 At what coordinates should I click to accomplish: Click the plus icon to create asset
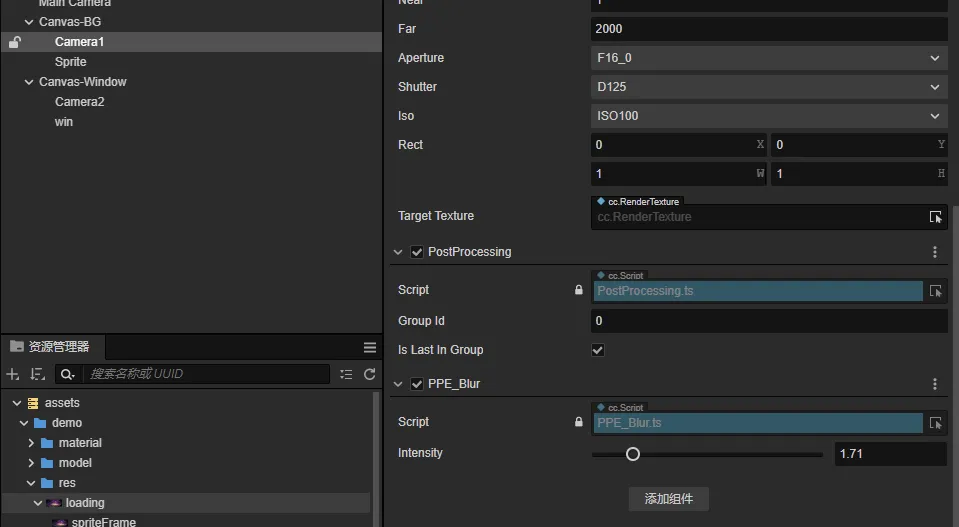(x=13, y=374)
